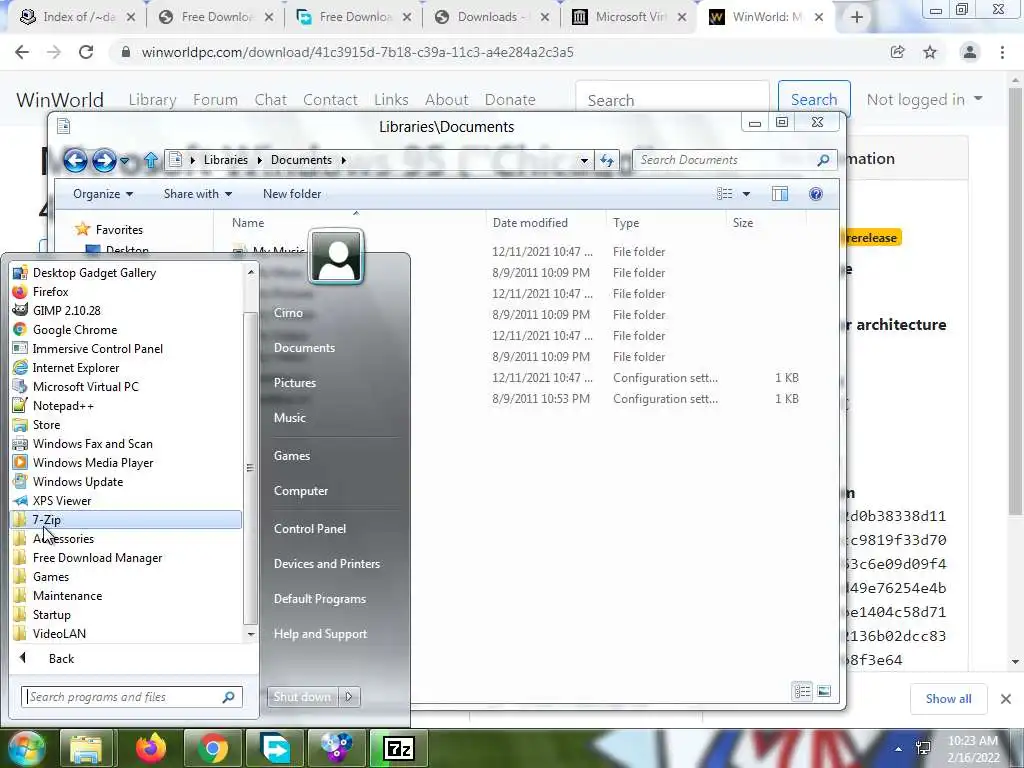Open Default Programs from Start menu

tap(319, 599)
